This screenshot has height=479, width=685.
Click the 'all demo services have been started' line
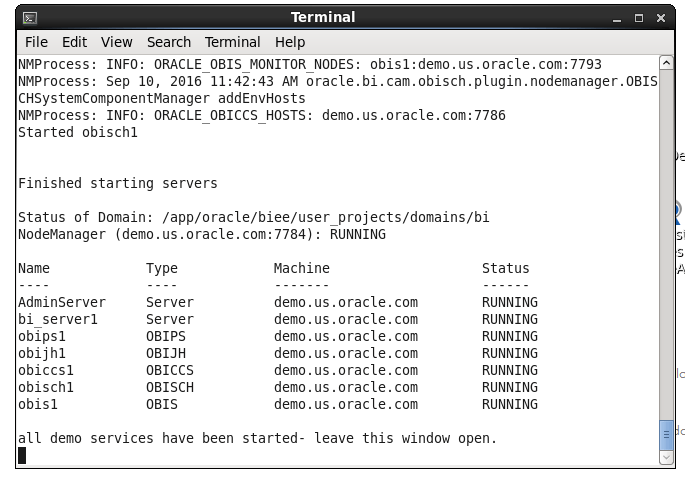(257, 438)
